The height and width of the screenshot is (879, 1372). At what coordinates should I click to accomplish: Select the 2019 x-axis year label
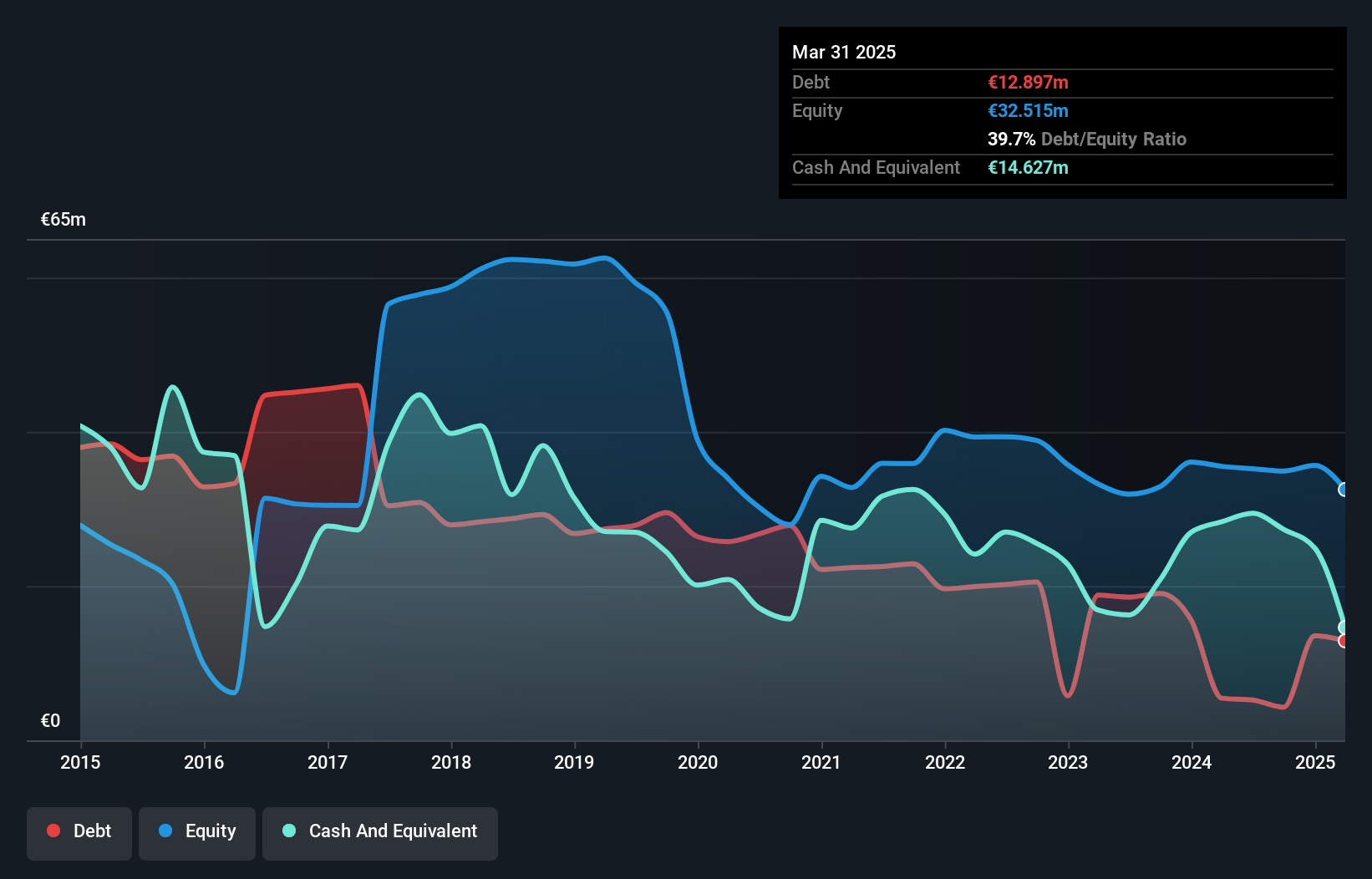(574, 762)
